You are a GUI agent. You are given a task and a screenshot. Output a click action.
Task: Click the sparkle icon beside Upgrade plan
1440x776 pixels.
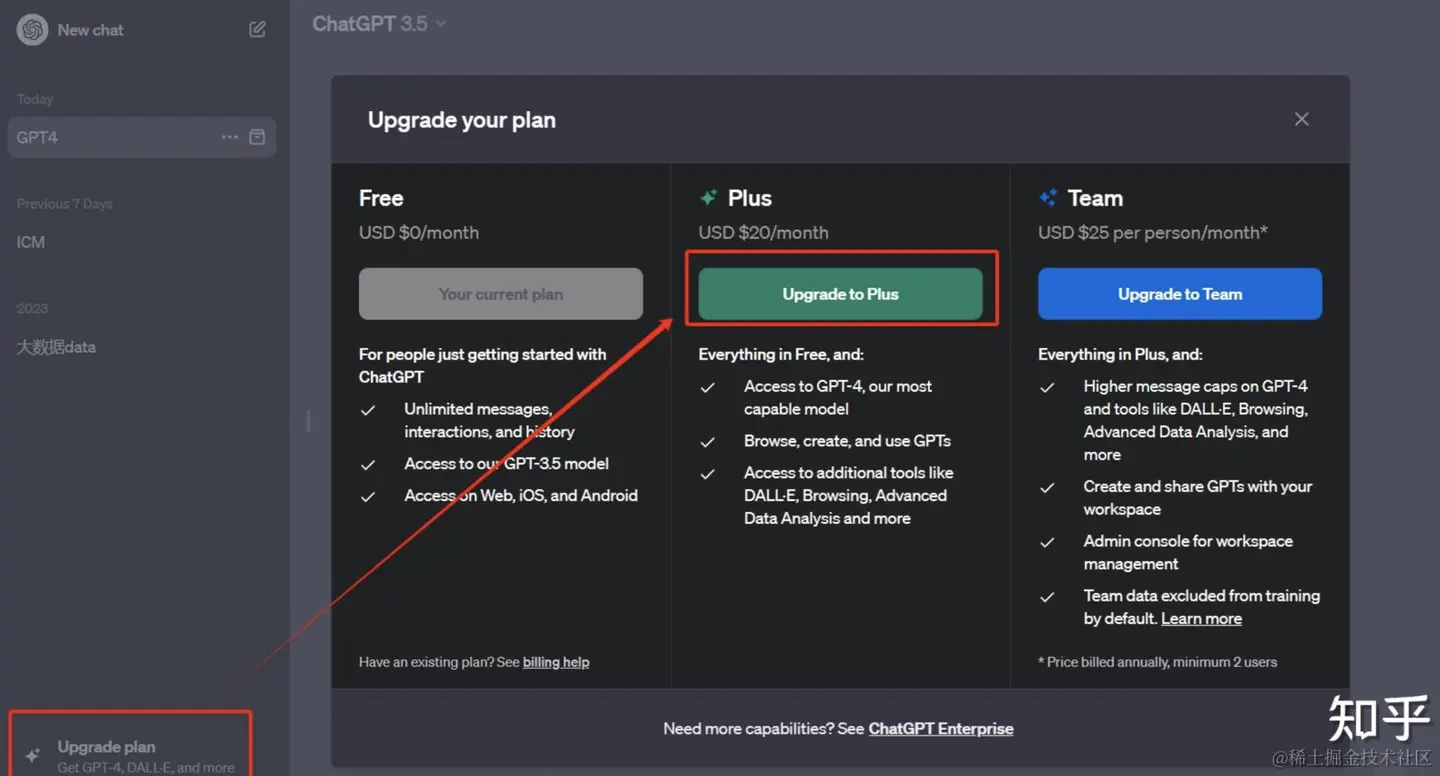pyautogui.click(x=32, y=756)
